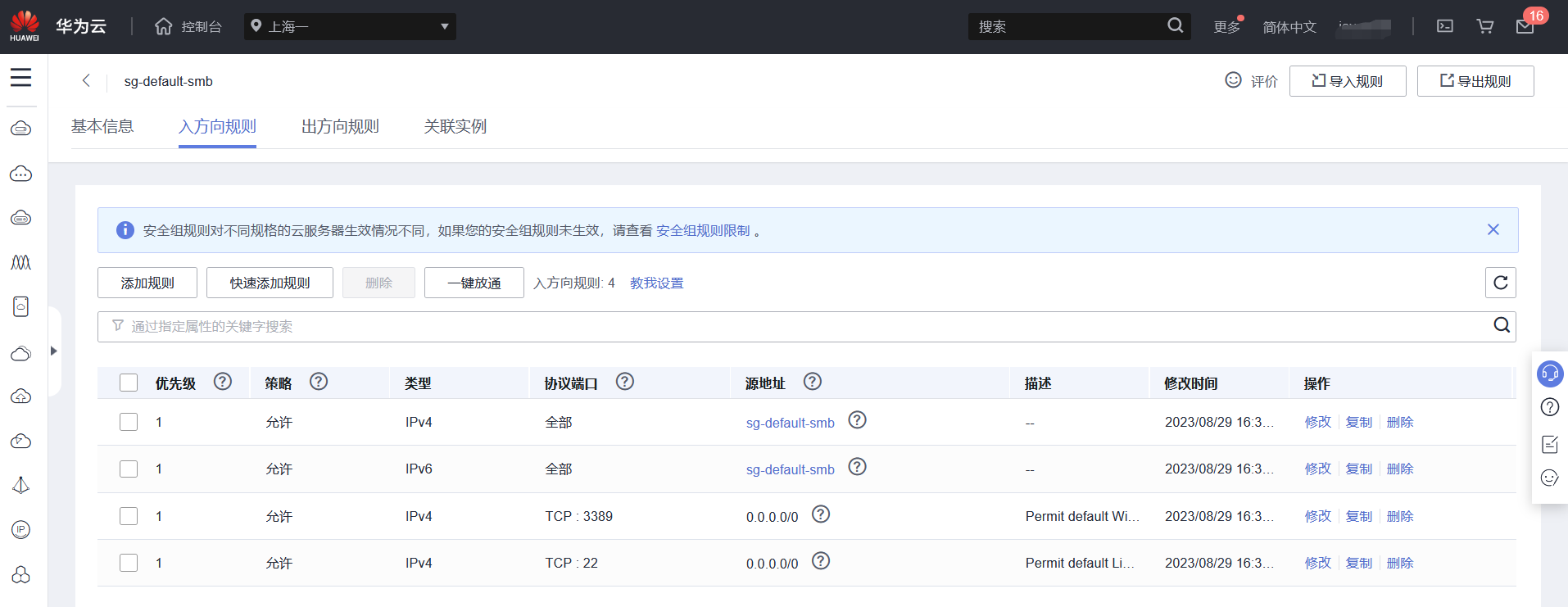Screen dimensions: 1568x607
Task: Open help for Protocol Port column
Action: point(625,382)
